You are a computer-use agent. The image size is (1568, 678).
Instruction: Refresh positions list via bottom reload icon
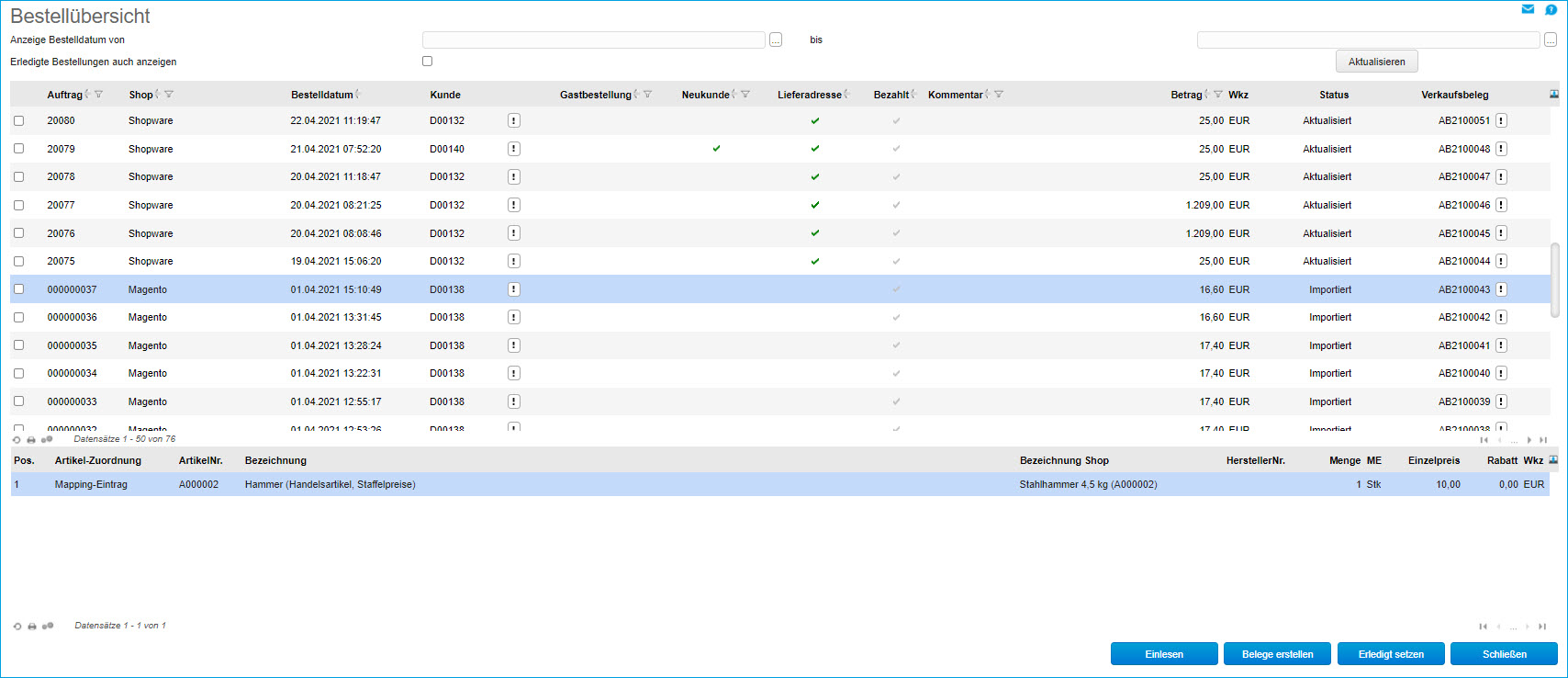click(x=17, y=627)
